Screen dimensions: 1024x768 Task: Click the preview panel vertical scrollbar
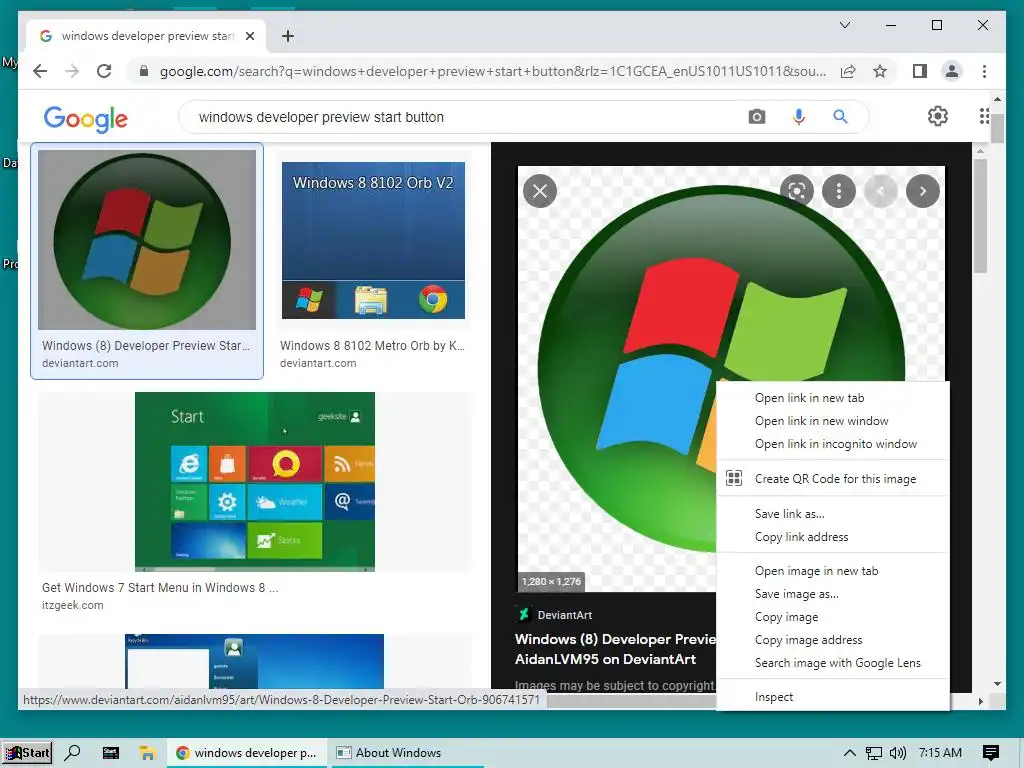click(980, 216)
